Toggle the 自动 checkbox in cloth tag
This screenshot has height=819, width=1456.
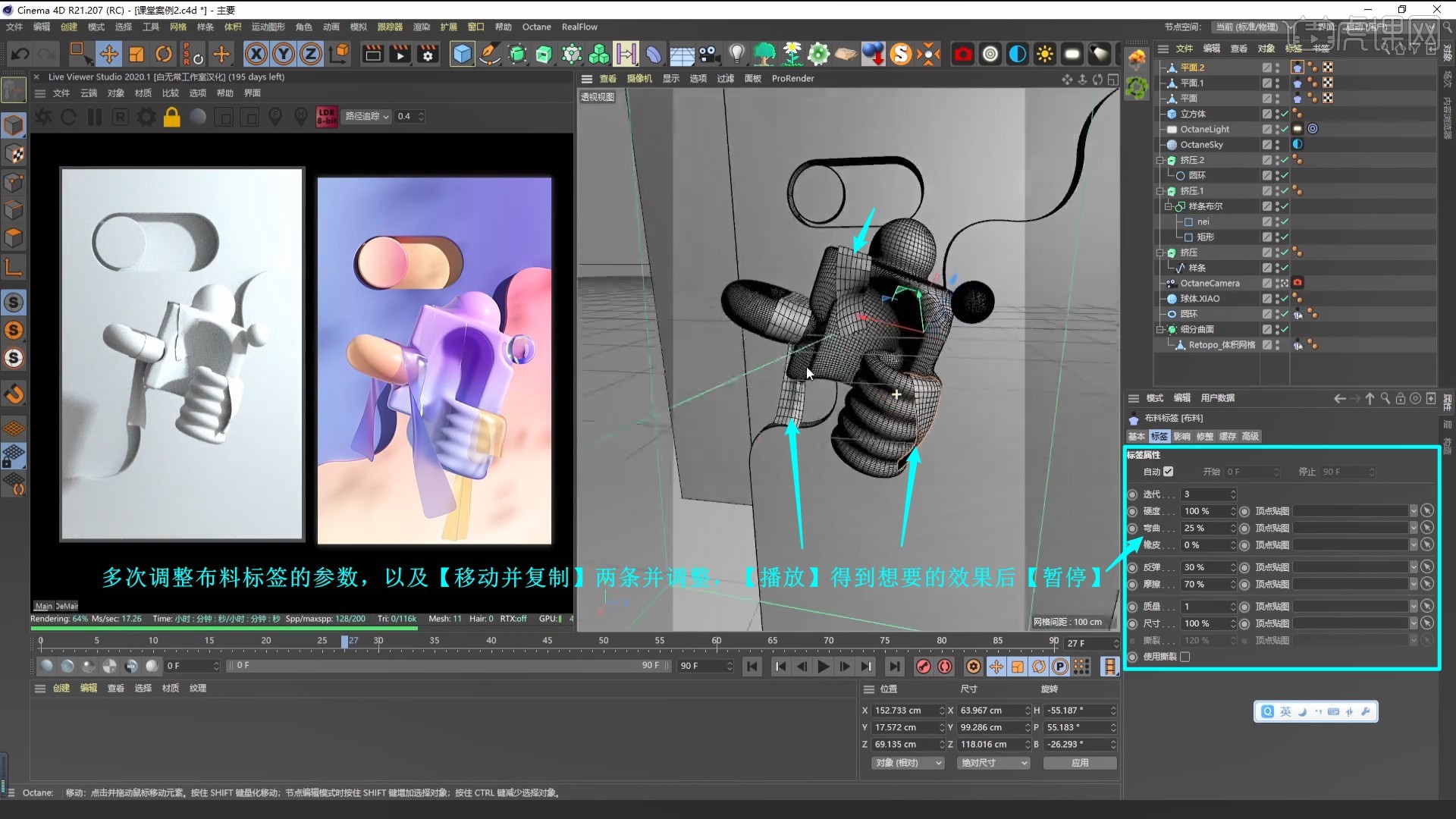[1168, 472]
